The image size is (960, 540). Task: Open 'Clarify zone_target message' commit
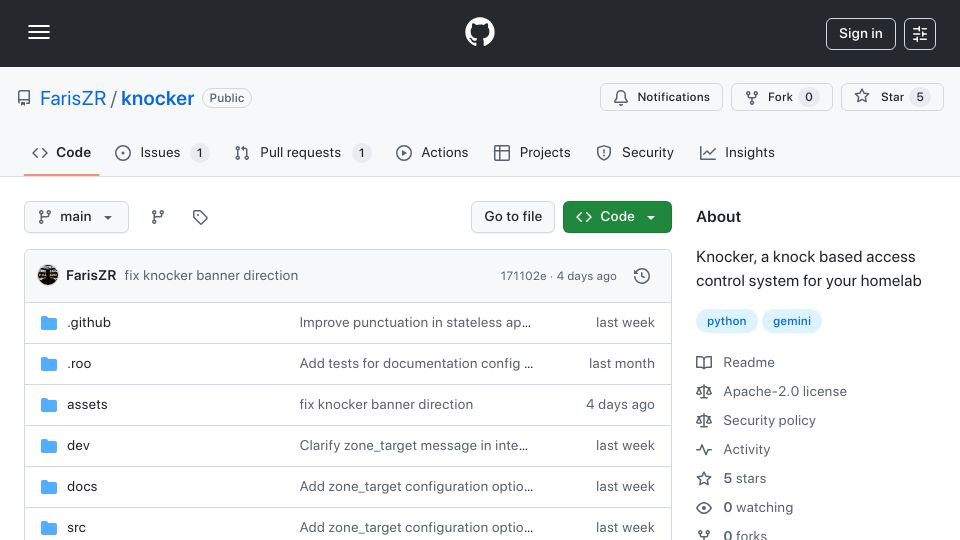[413, 446]
